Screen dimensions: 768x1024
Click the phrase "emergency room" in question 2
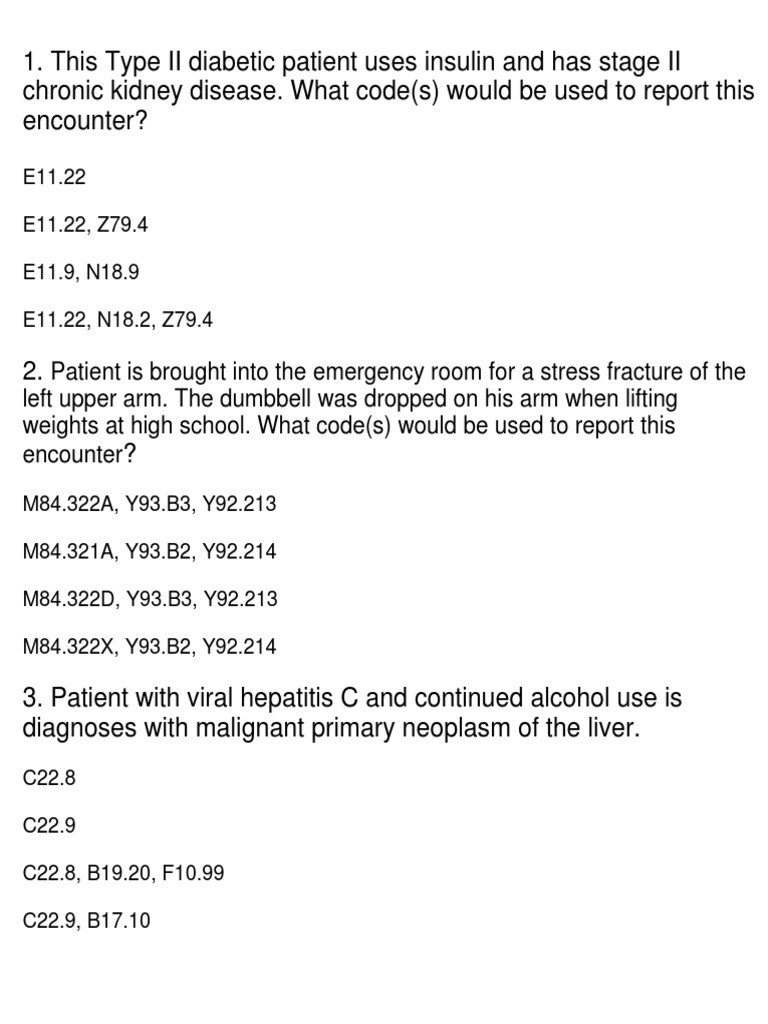click(x=377, y=373)
